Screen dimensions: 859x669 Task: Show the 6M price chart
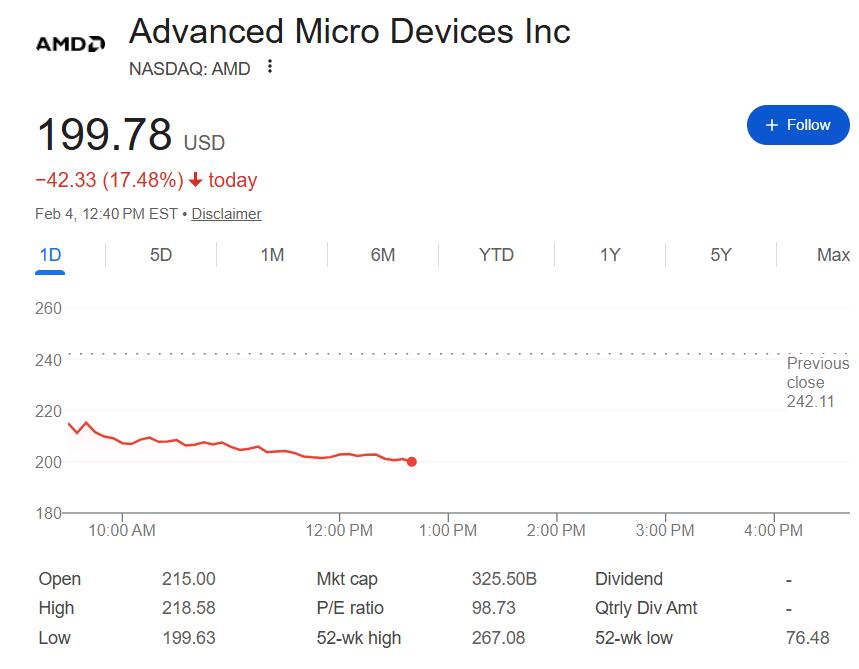pyautogui.click(x=383, y=255)
